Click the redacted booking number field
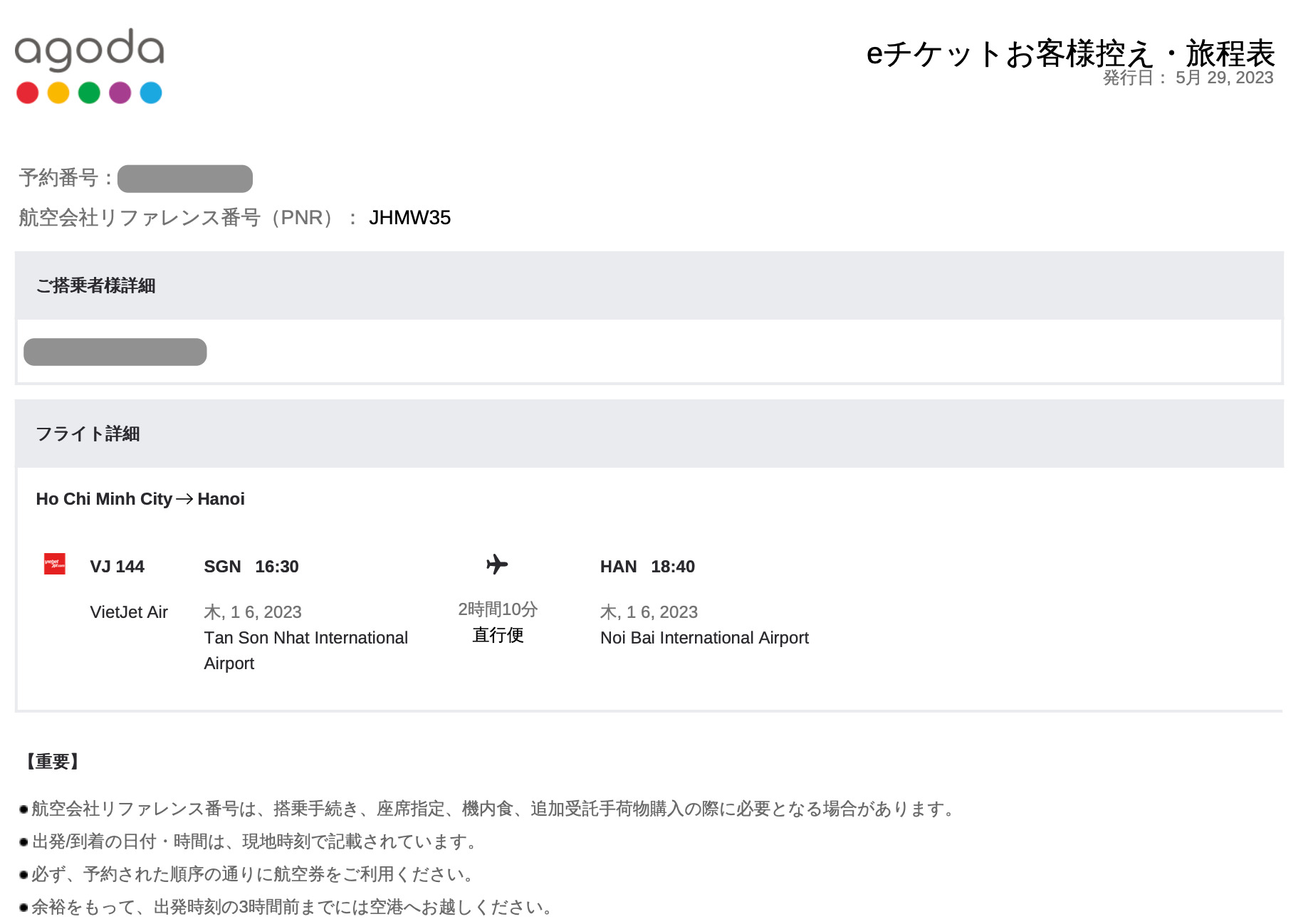 [185, 179]
